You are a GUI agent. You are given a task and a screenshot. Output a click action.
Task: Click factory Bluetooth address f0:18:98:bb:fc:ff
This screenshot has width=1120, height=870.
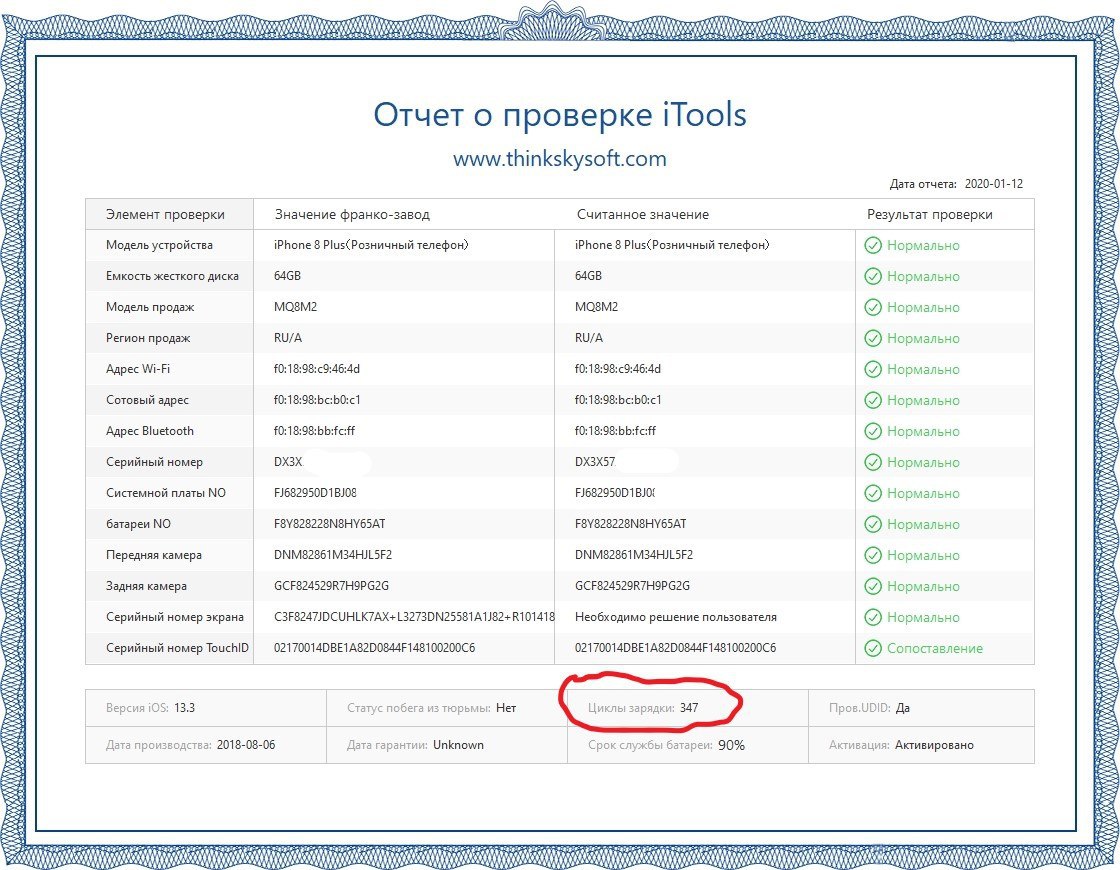[314, 431]
